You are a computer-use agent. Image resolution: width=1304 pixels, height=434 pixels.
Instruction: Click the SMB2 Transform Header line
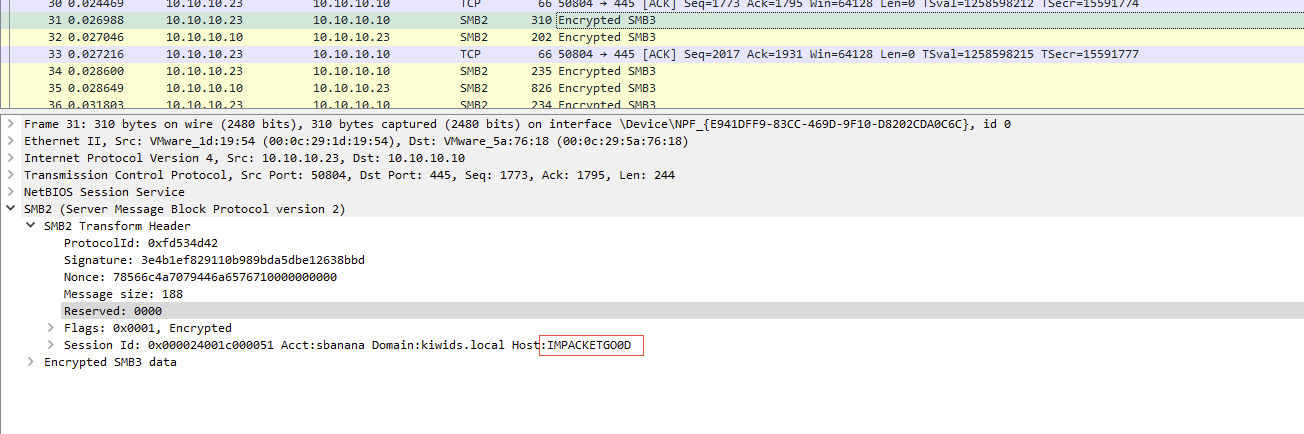(x=117, y=226)
